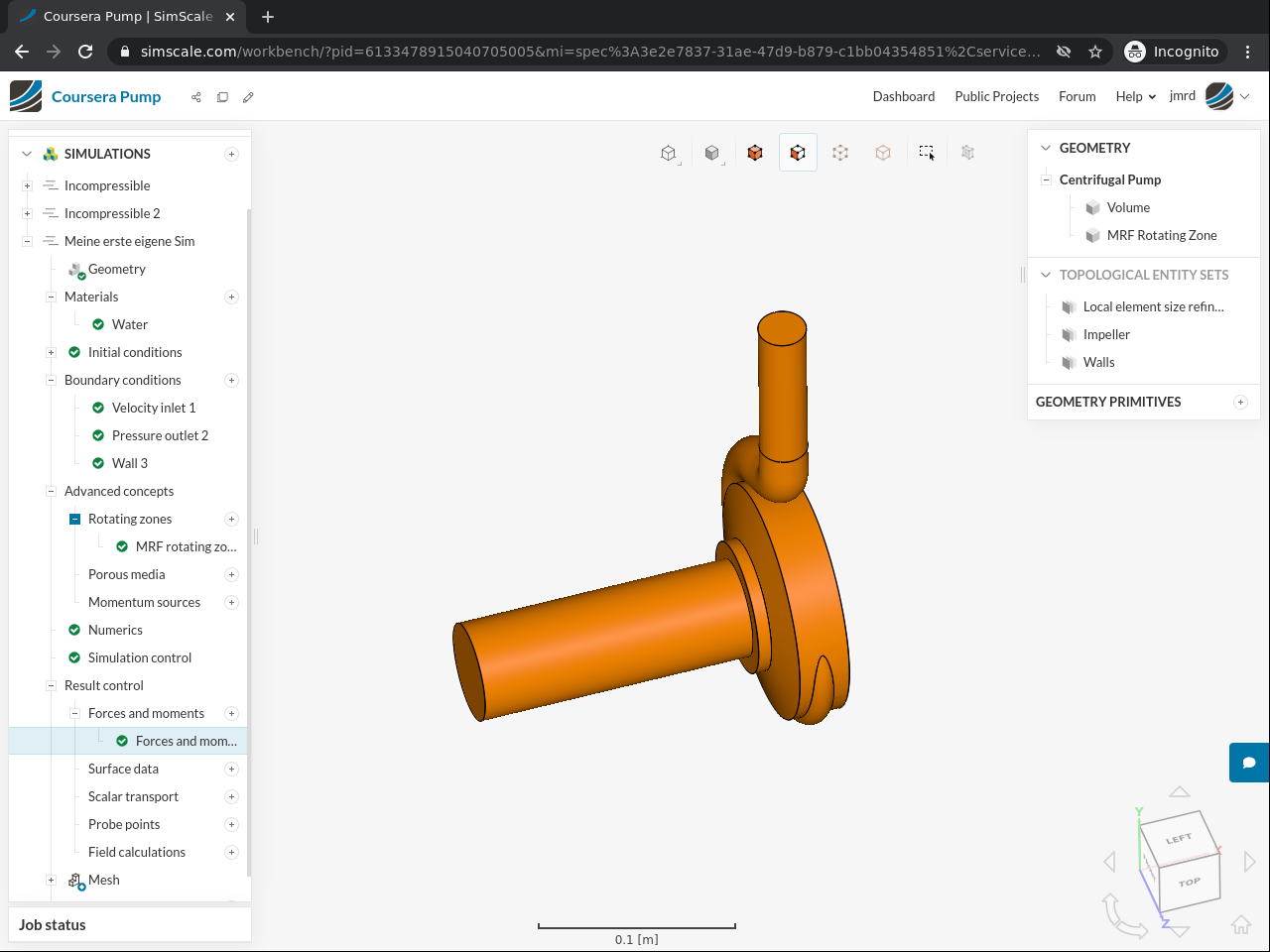Image resolution: width=1270 pixels, height=952 pixels.
Task: Open the Dashboard link
Action: tap(903, 96)
